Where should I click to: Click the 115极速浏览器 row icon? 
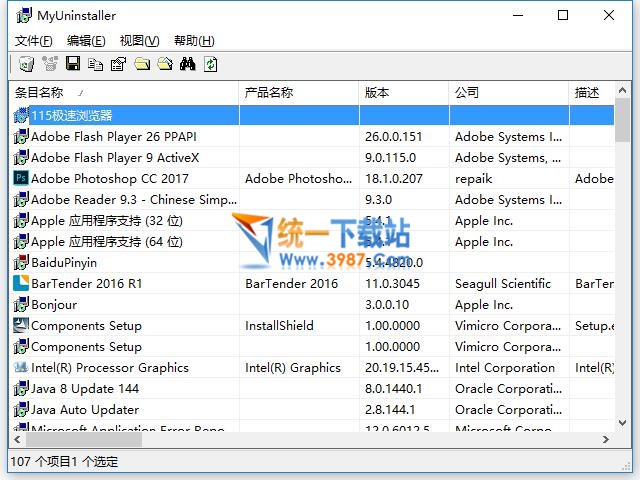point(21,116)
